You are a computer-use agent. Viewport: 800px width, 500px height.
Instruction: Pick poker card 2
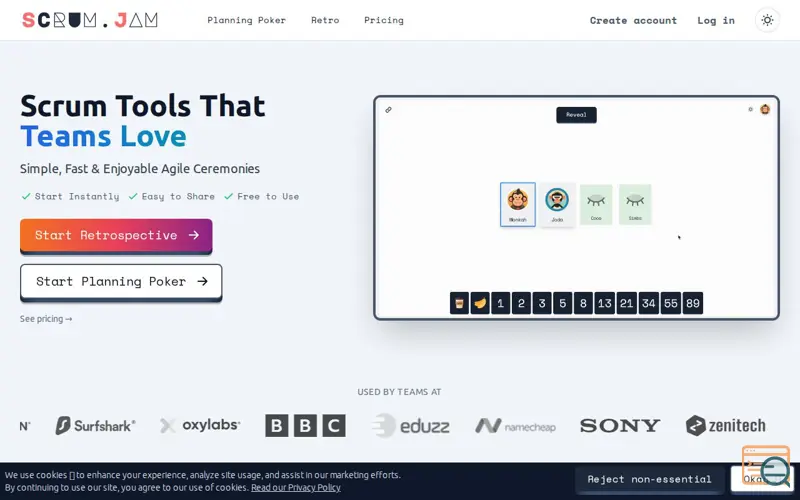(521, 303)
